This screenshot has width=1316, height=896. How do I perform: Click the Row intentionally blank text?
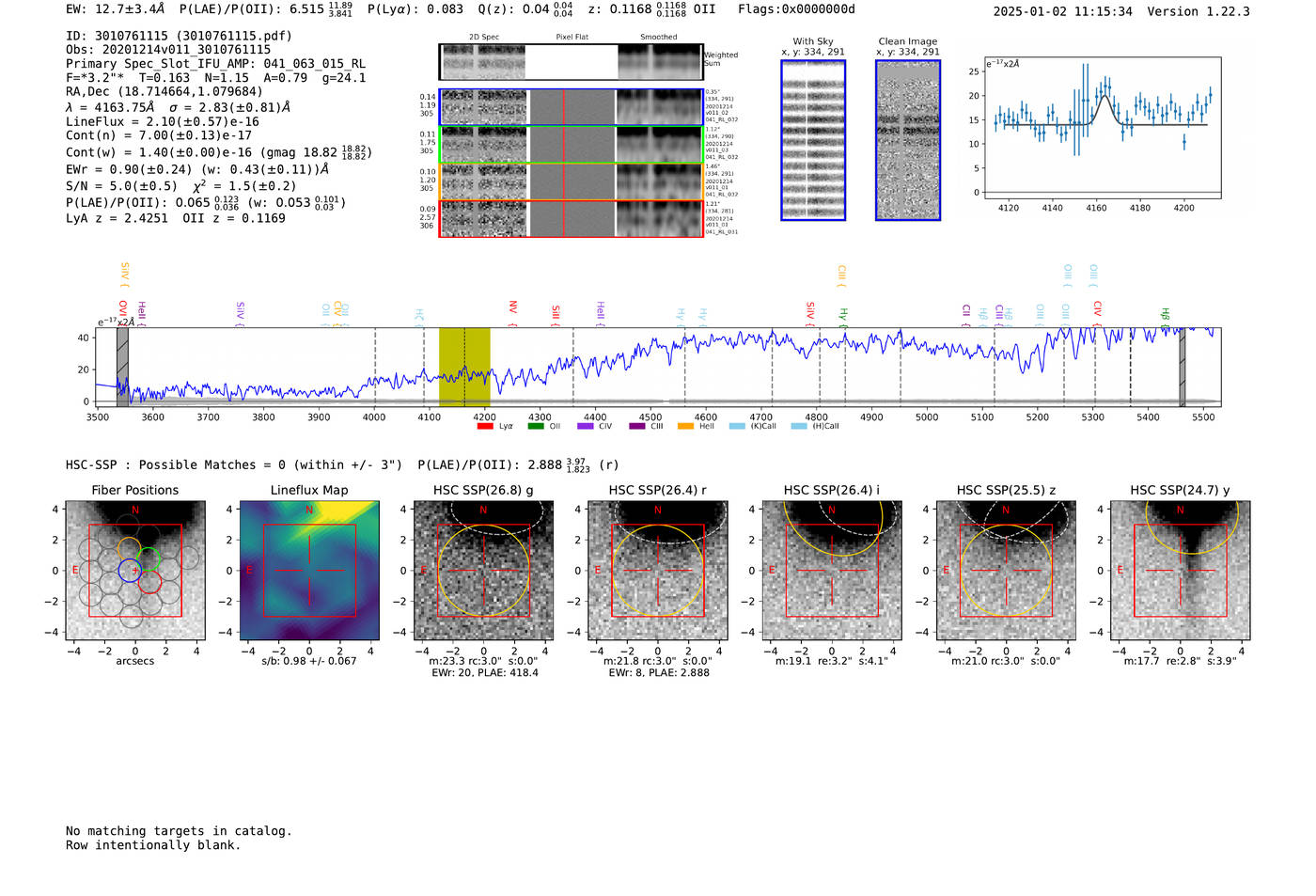(x=153, y=845)
